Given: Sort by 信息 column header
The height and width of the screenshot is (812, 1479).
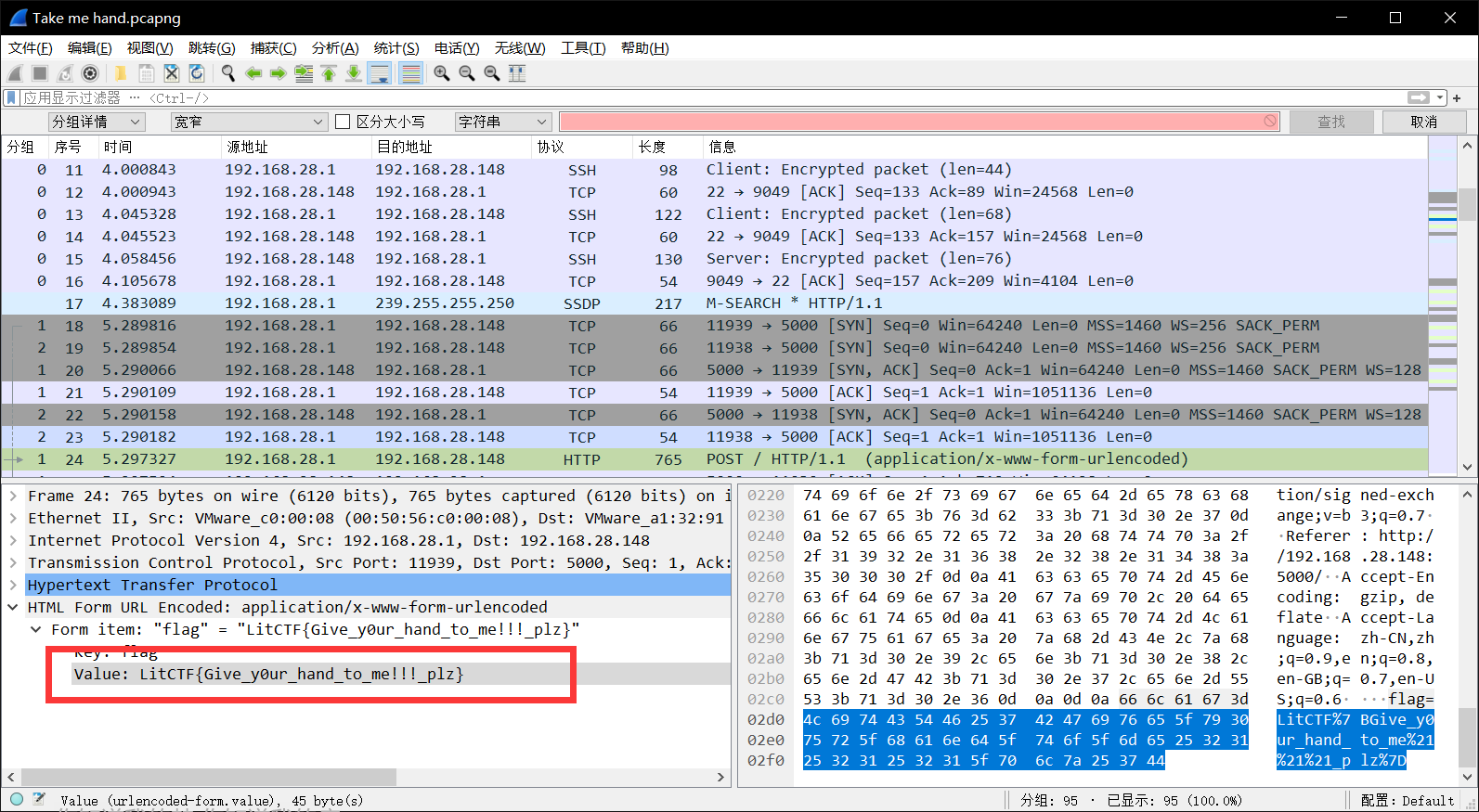Looking at the screenshot, I should 1065,147.
